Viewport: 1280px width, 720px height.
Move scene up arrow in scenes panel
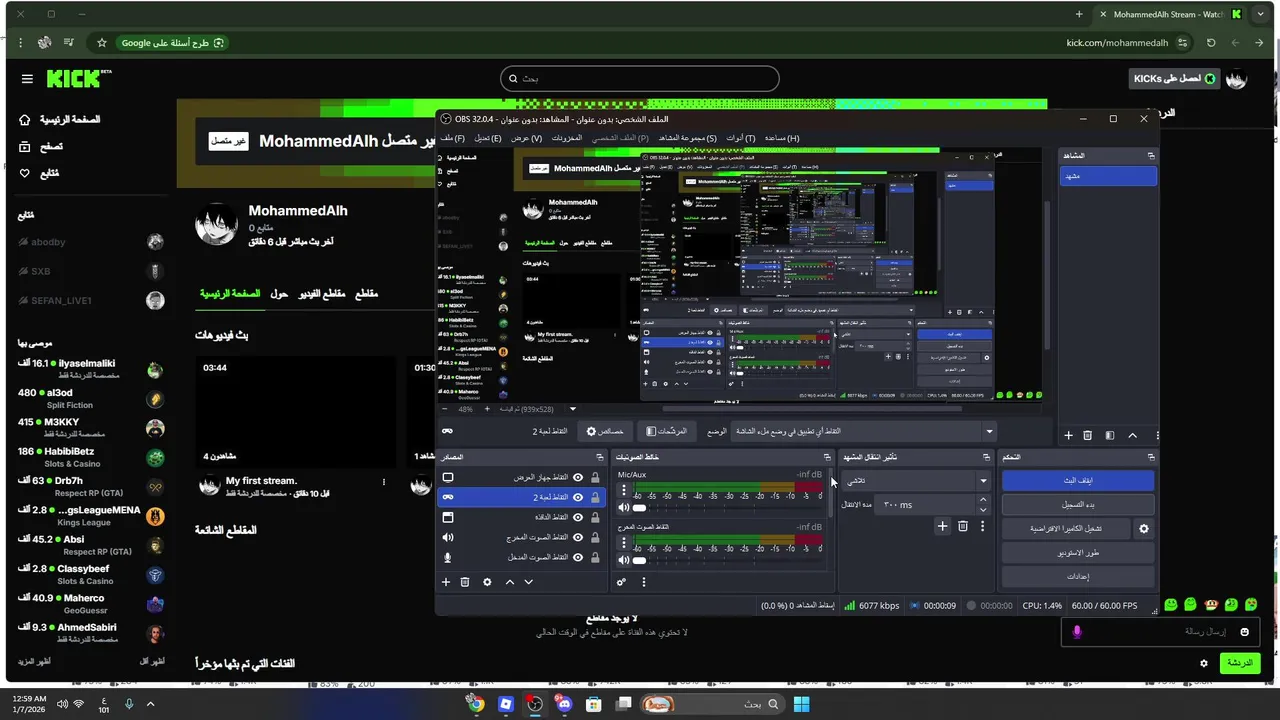point(1132,435)
